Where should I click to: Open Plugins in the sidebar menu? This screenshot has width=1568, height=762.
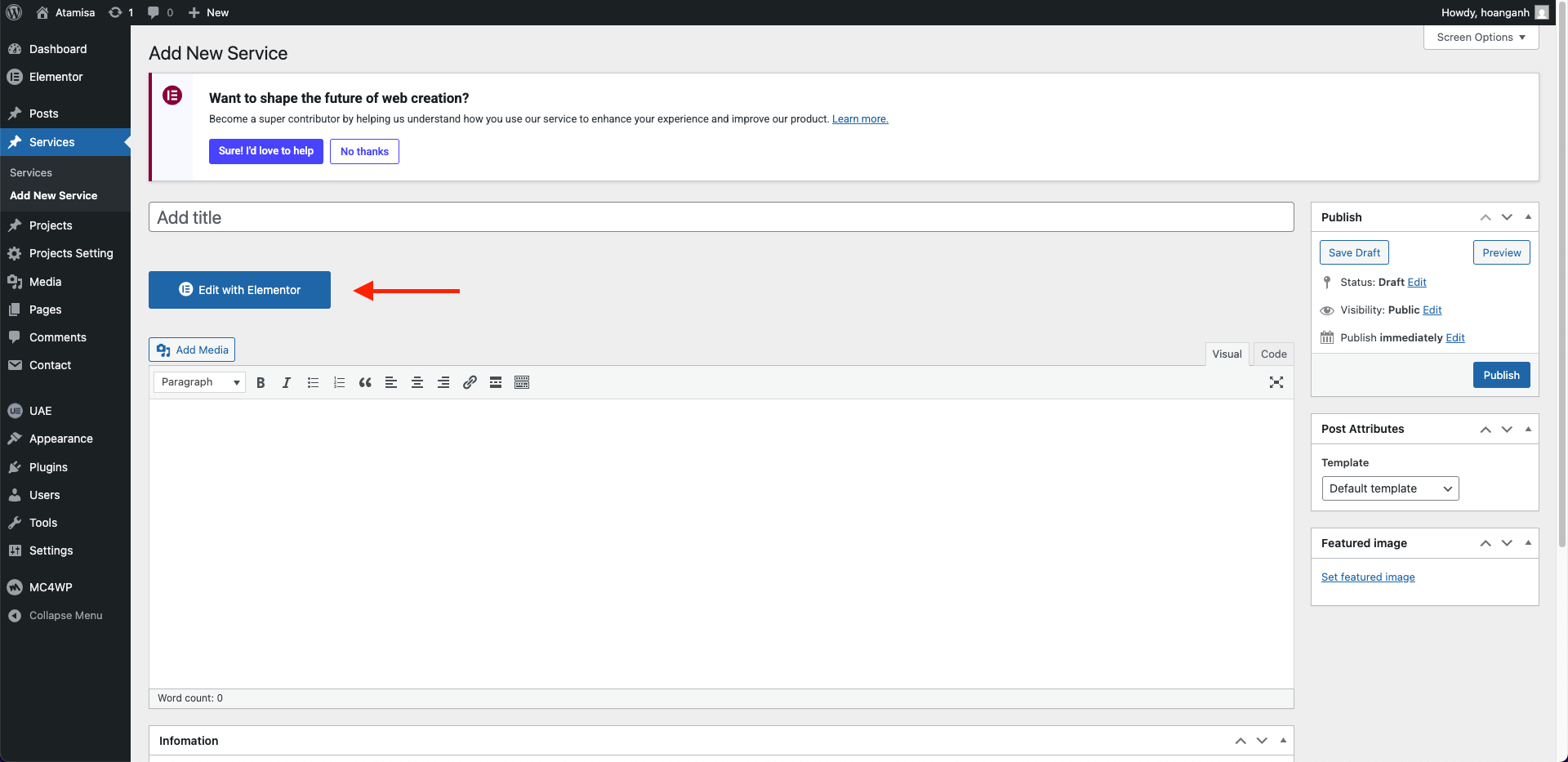click(48, 467)
